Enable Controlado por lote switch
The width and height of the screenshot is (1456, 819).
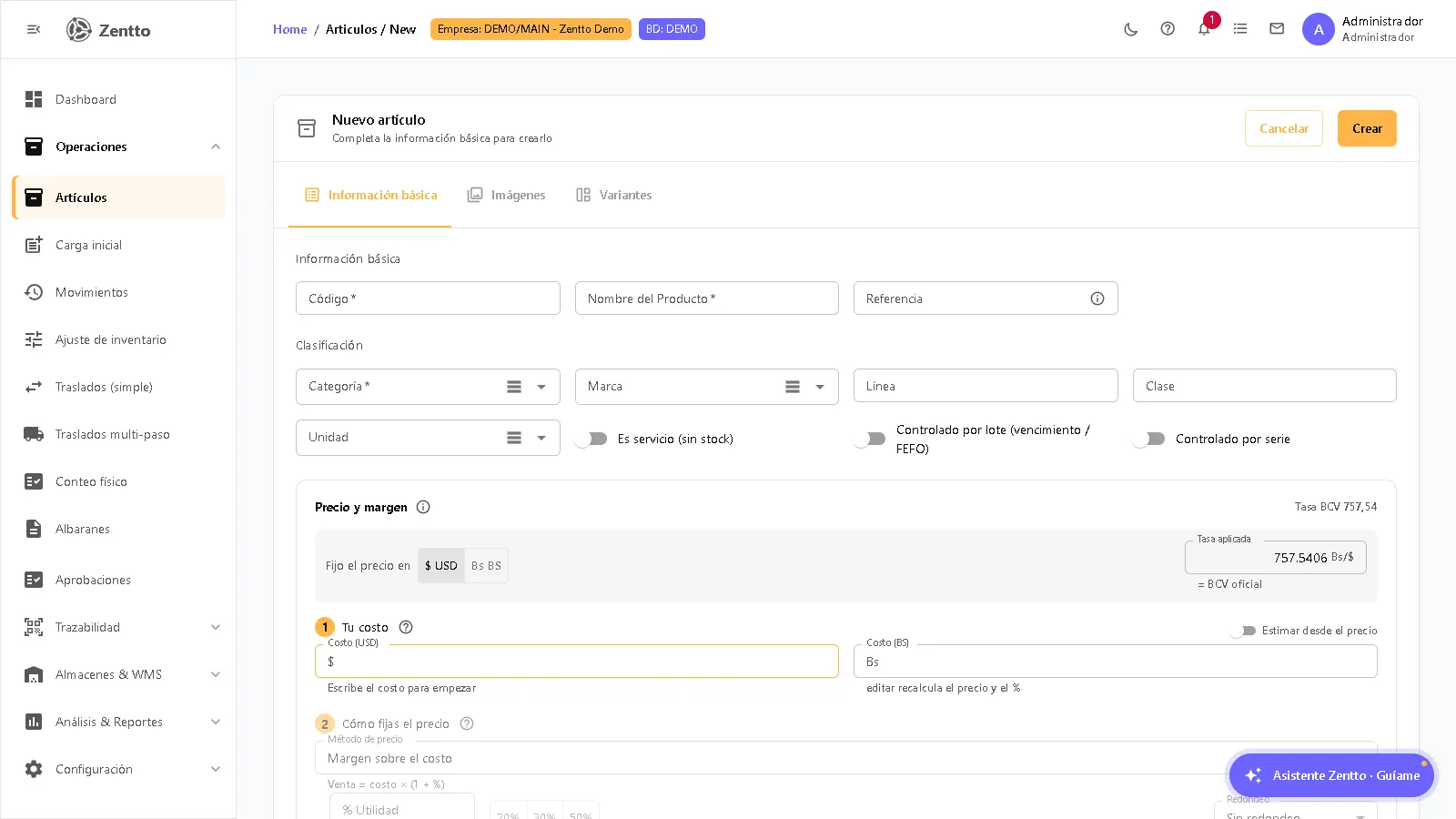point(870,439)
